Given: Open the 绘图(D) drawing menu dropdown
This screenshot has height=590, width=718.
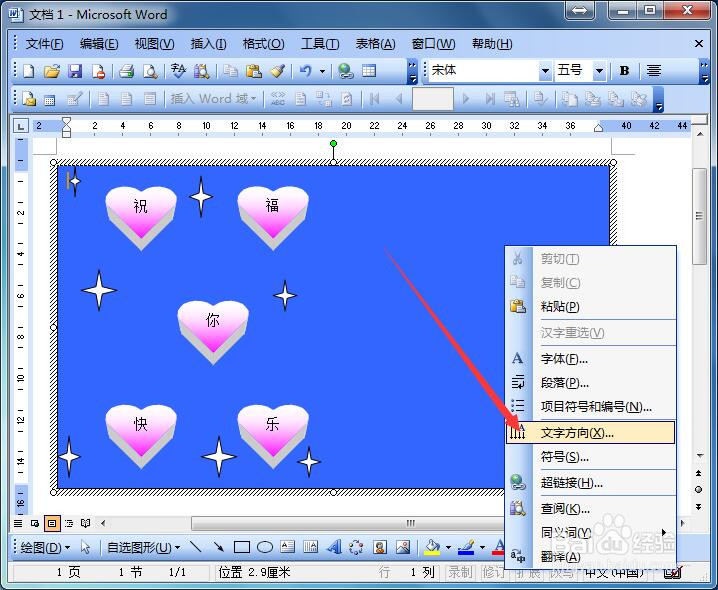Looking at the screenshot, I should click(45, 547).
